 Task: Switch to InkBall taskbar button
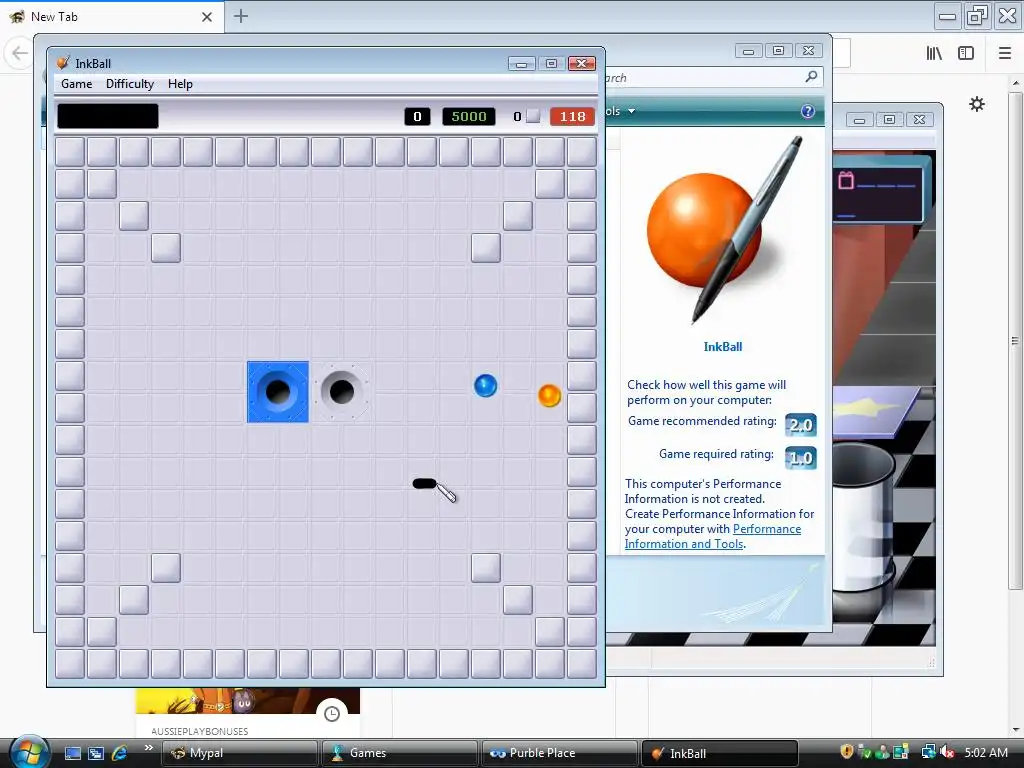[x=720, y=753]
